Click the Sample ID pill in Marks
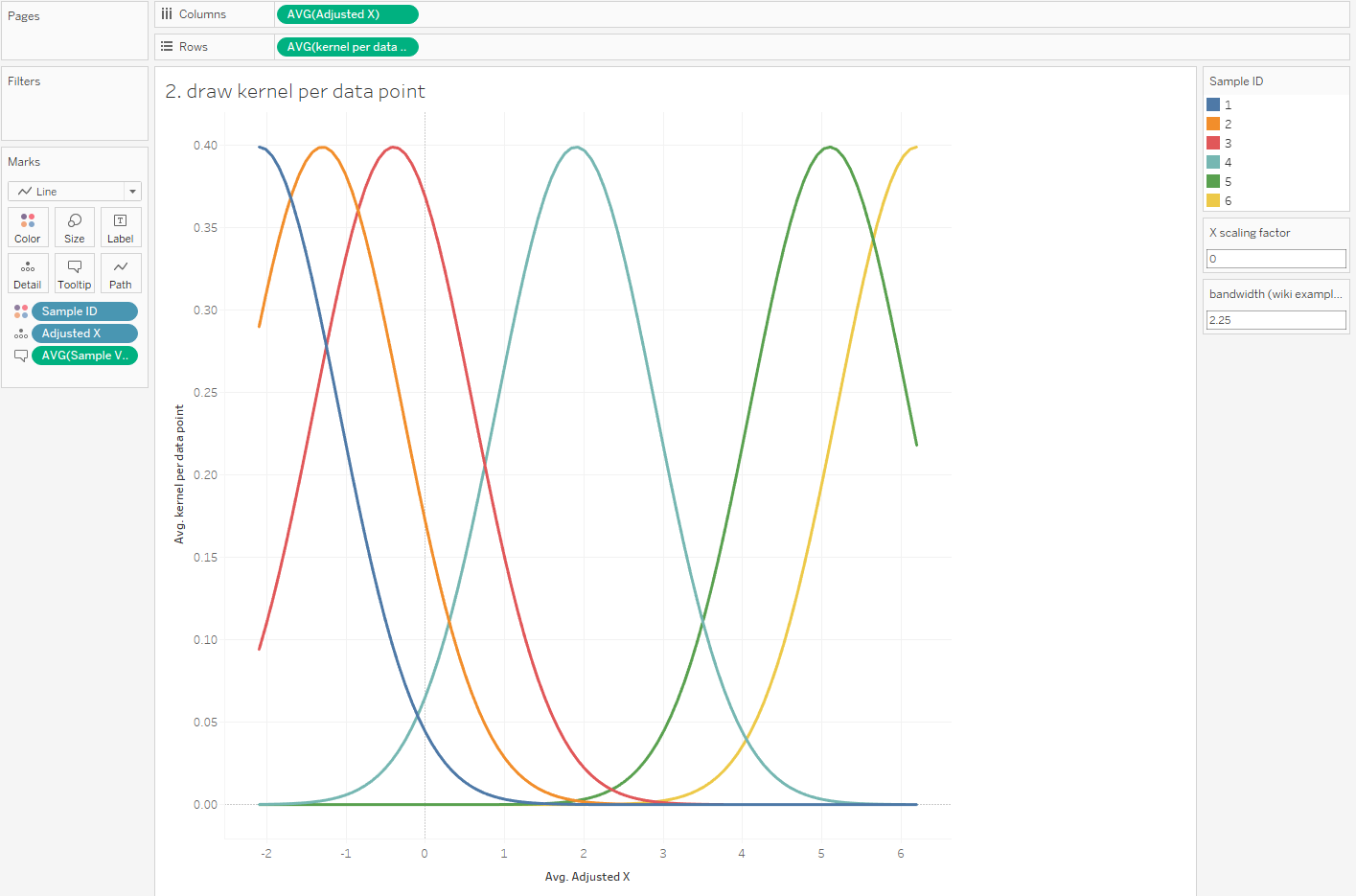This screenshot has width=1356, height=896. pyautogui.click(x=84, y=311)
